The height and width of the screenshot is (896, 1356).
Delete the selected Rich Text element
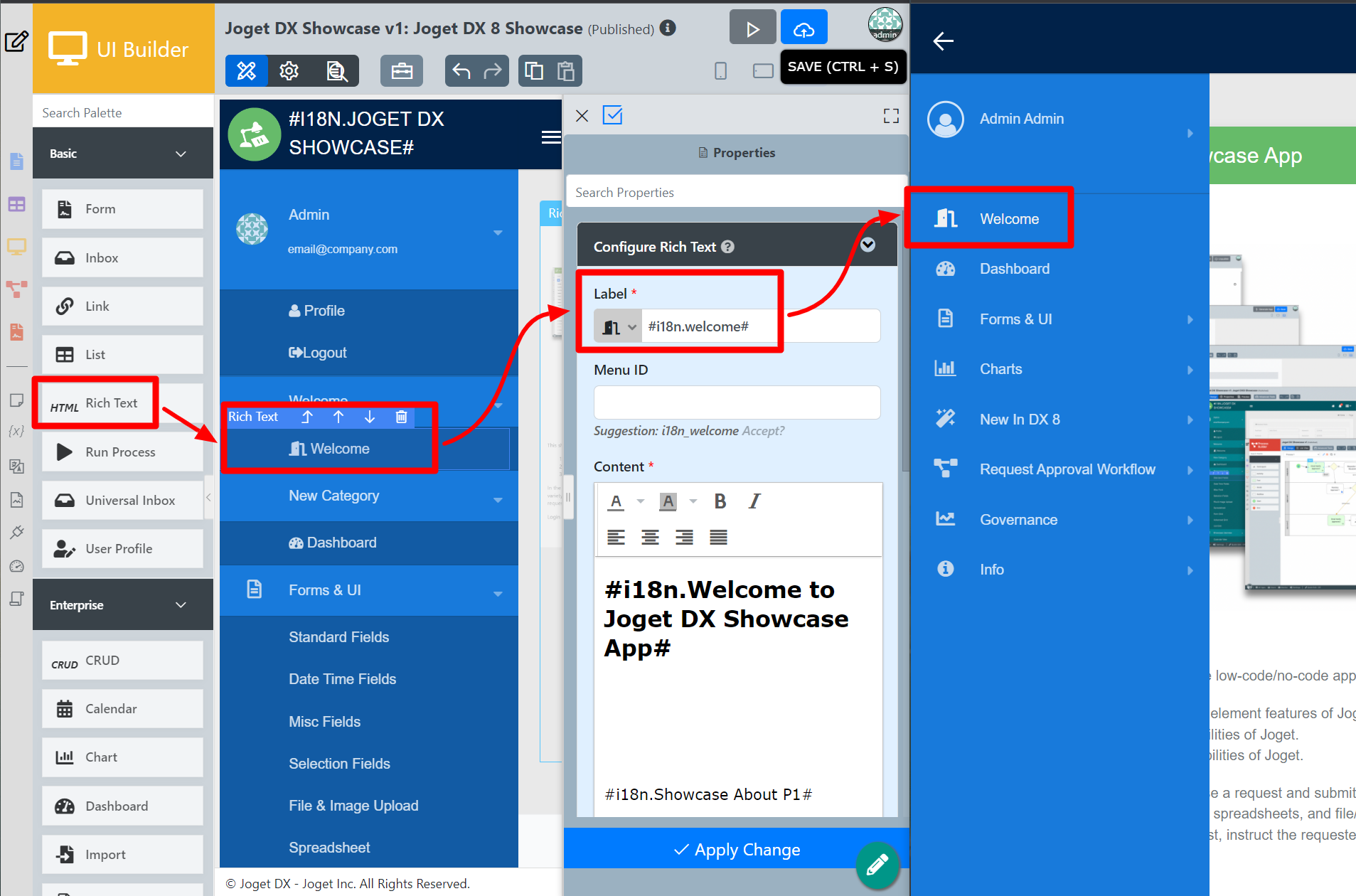point(401,417)
